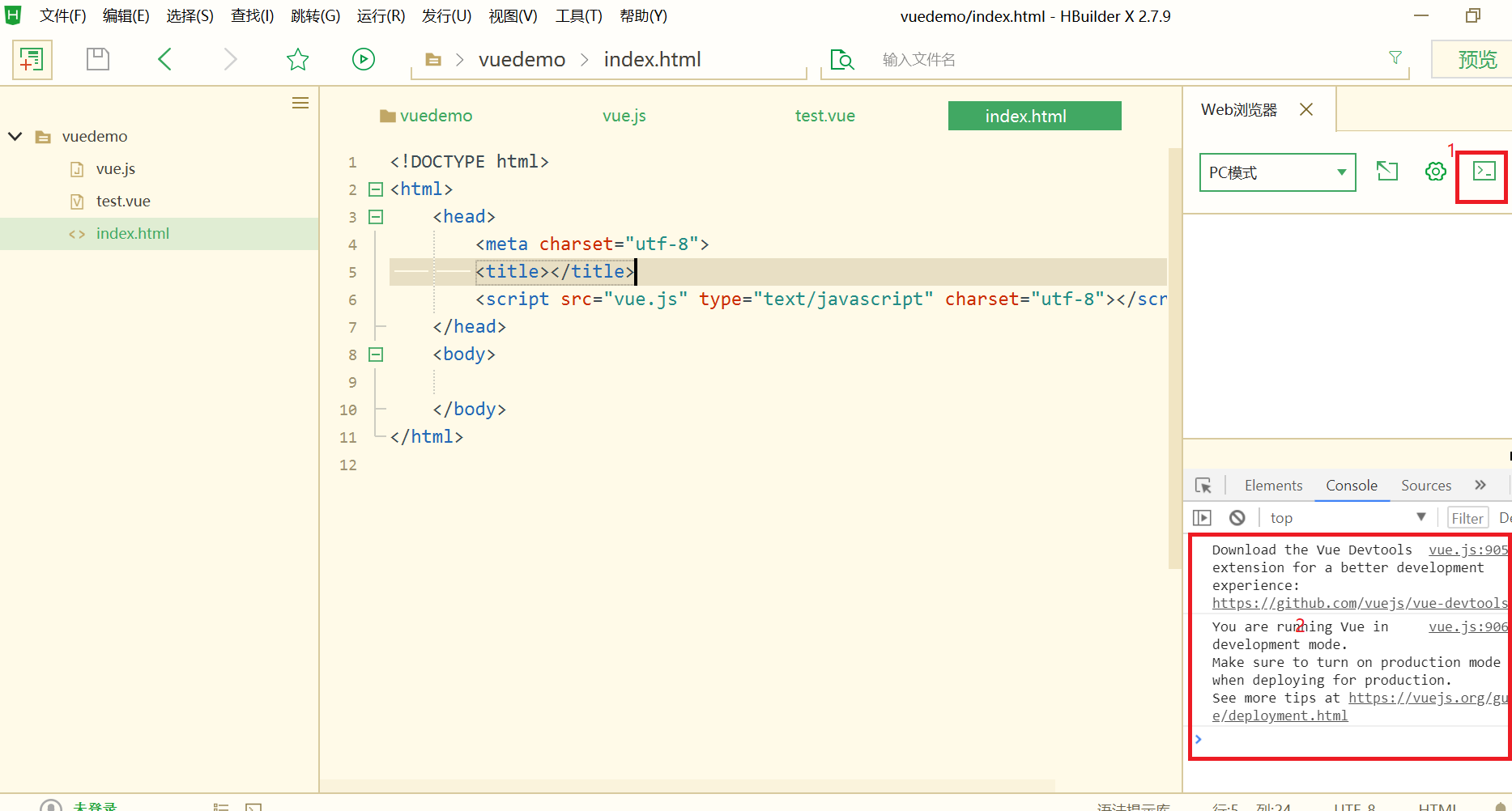Select the inspect element icon in DevTools
The height and width of the screenshot is (811, 1512).
pos(1203,484)
